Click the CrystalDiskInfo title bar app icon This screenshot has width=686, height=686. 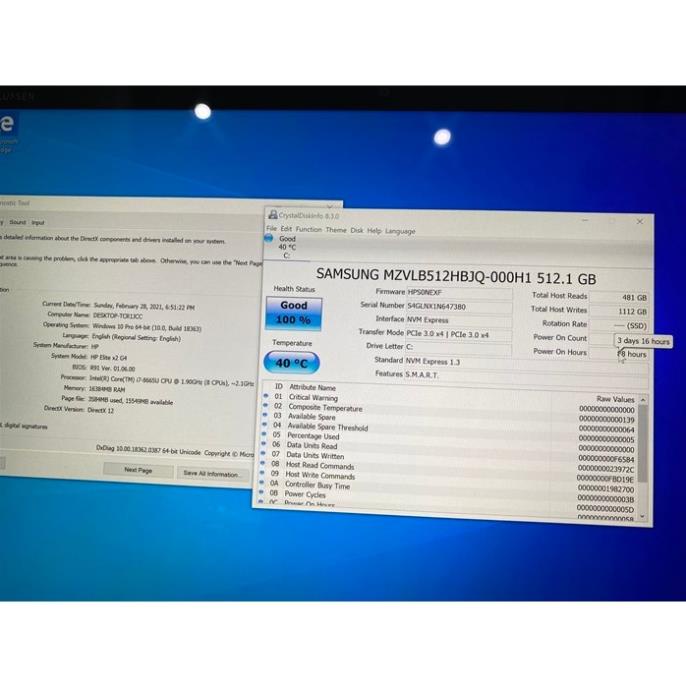[x=270, y=215]
